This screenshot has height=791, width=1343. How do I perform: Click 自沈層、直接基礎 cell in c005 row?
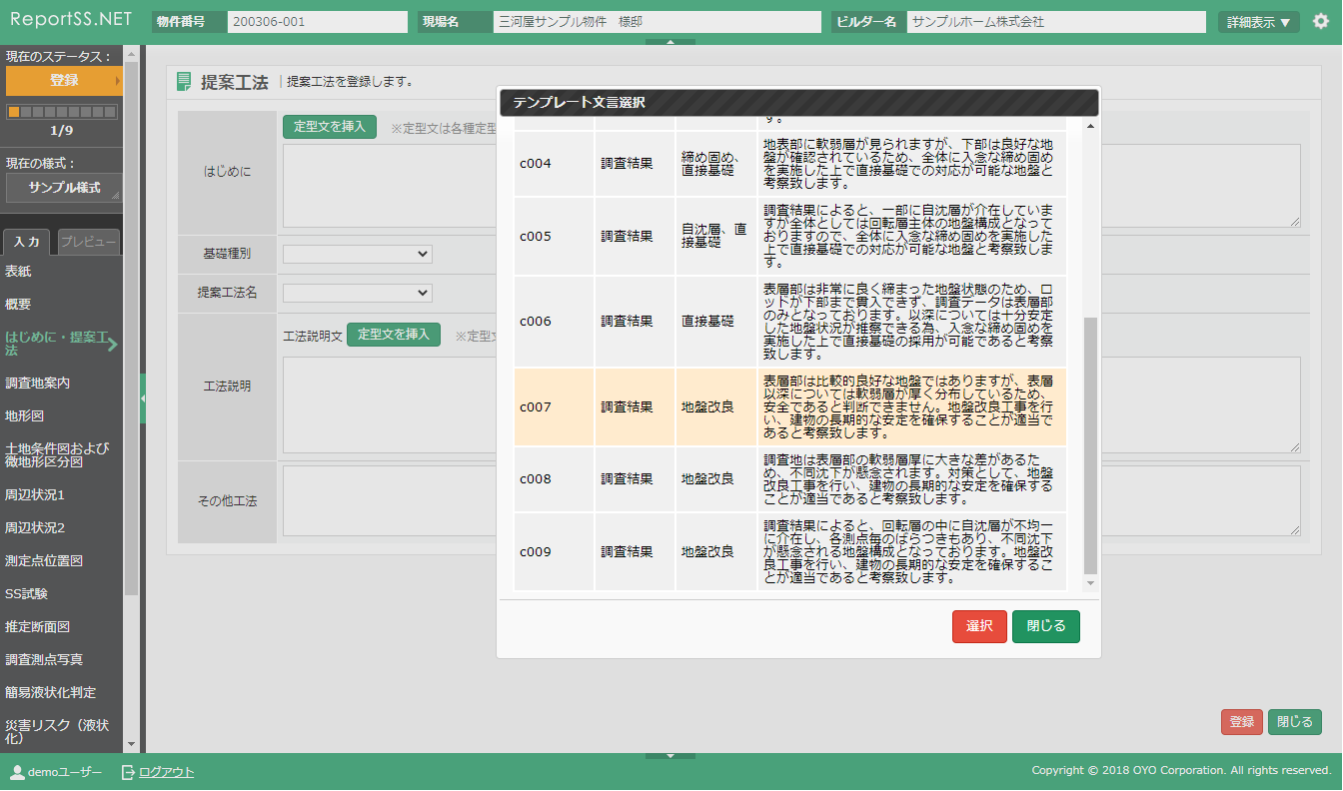tap(716, 236)
